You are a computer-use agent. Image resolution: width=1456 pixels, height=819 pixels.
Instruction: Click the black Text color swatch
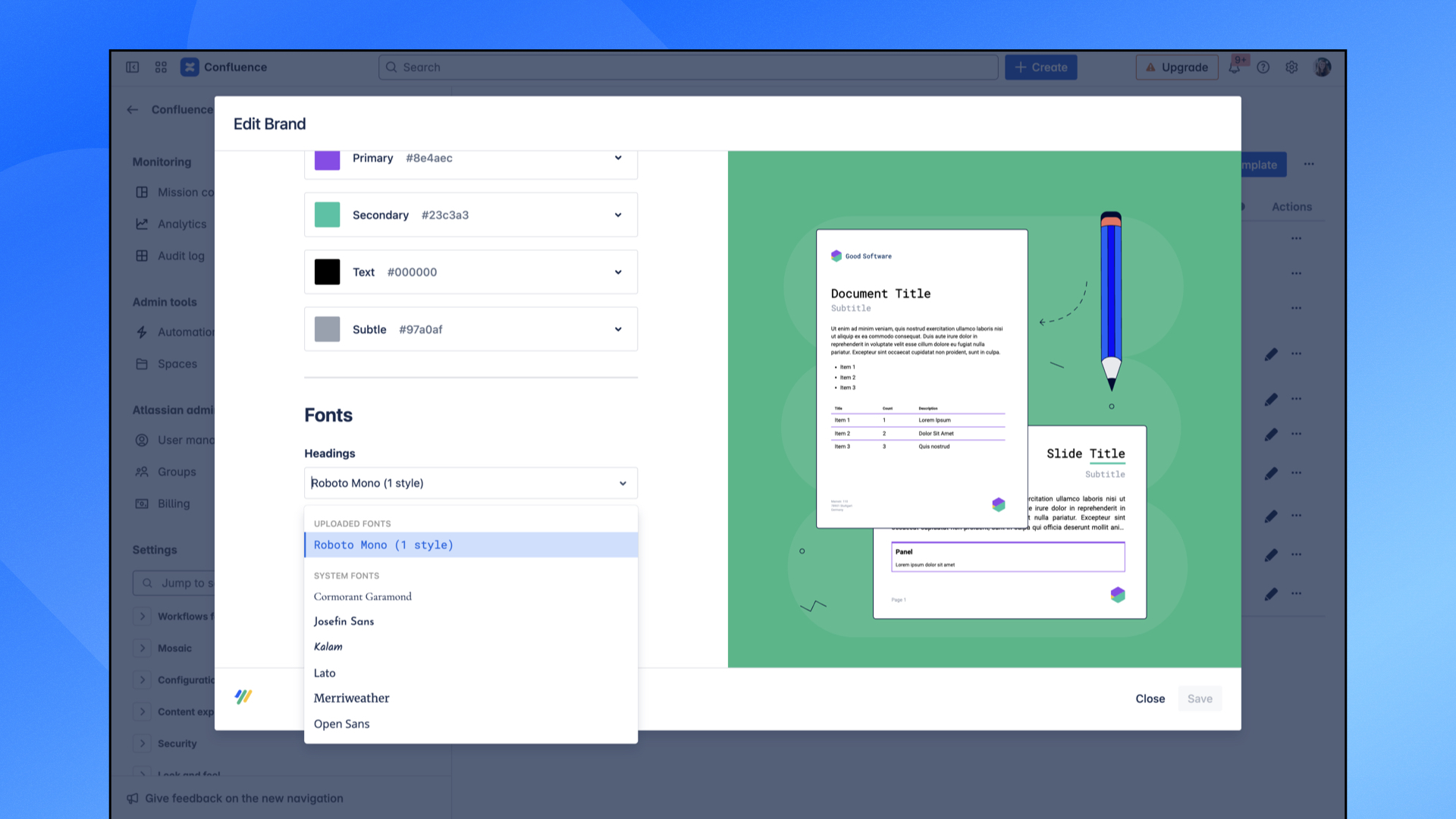click(x=328, y=272)
